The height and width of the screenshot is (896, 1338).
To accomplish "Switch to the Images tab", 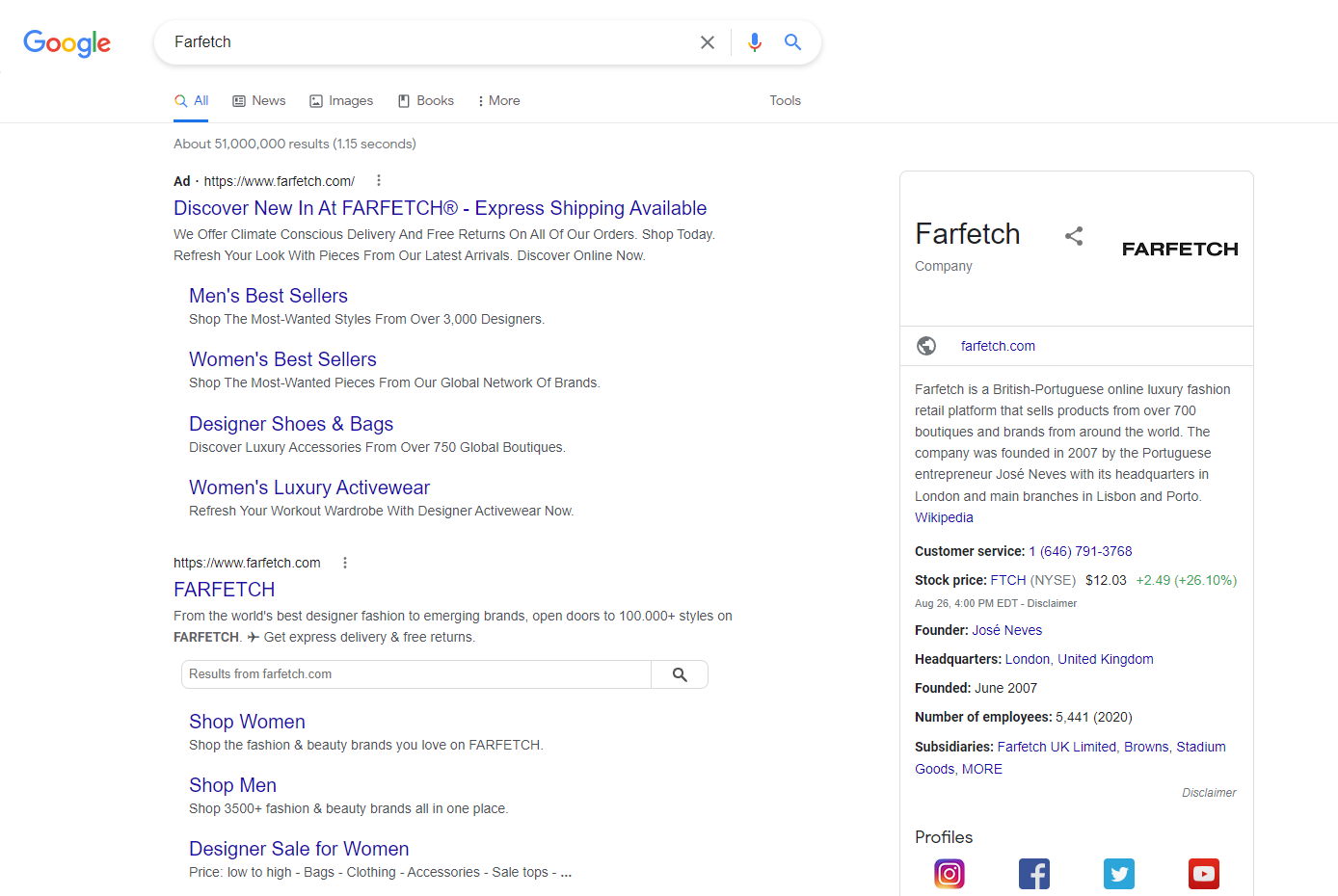I will (341, 100).
